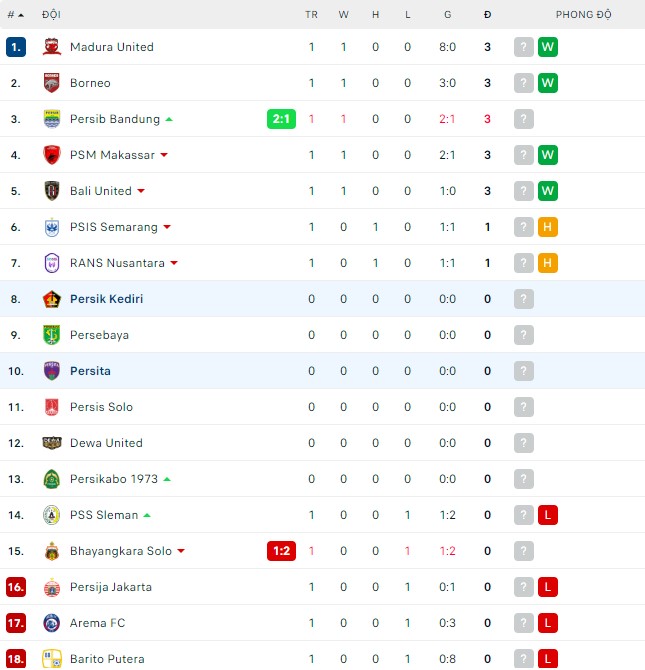Click the Arema FC team crest

pyautogui.click(x=52, y=623)
